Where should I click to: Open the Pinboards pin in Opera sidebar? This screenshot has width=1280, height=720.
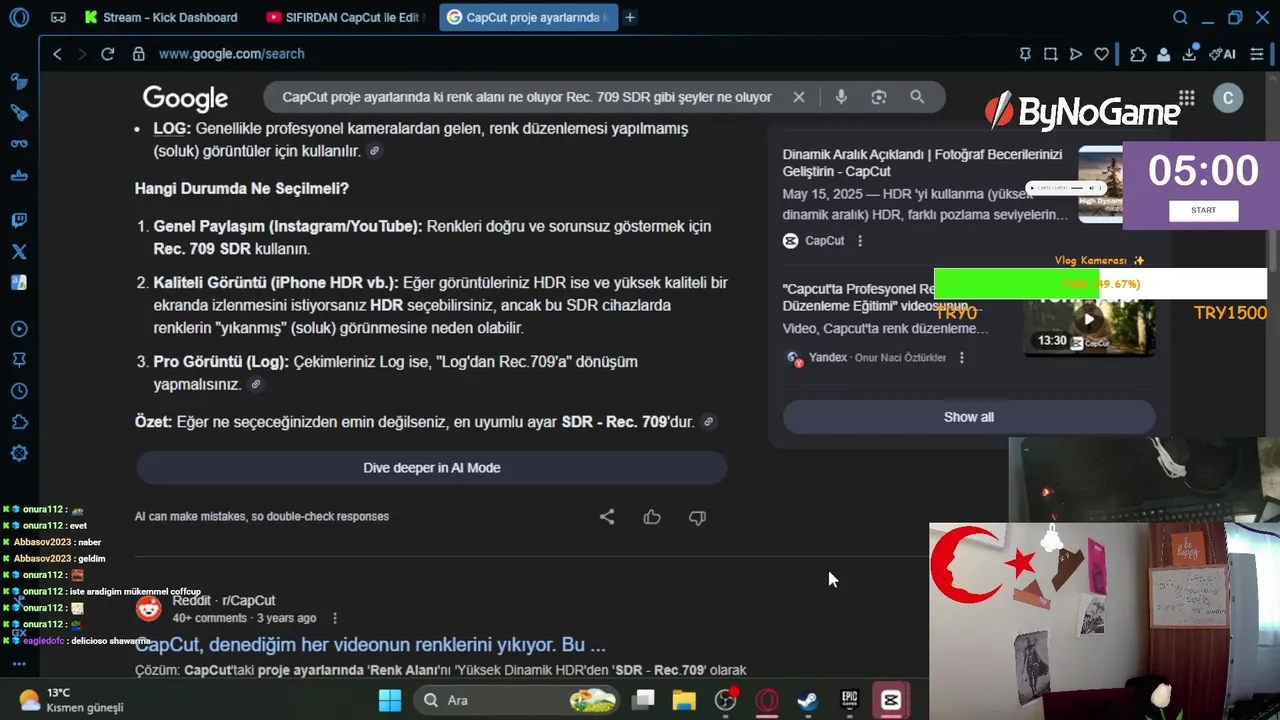pyautogui.click(x=19, y=360)
